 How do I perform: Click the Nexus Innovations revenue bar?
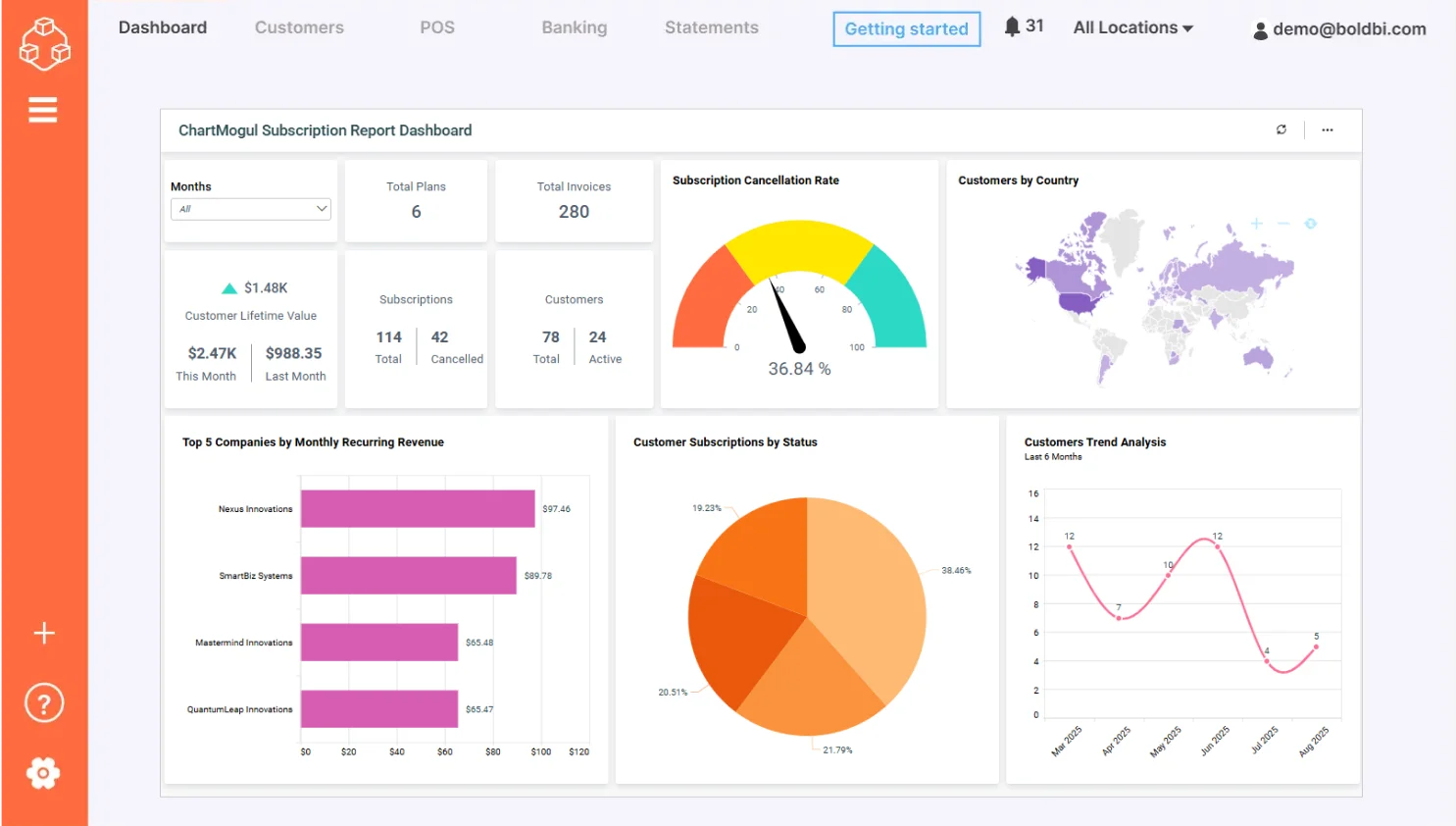click(x=417, y=508)
